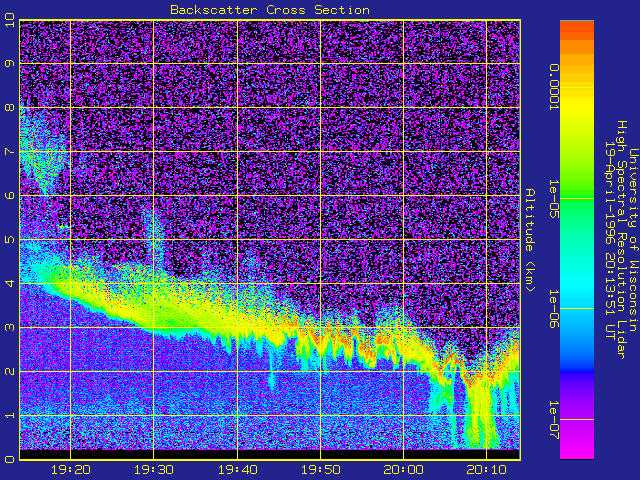Select the 19:50 time axis label
The height and width of the screenshot is (480, 640).
(321, 470)
